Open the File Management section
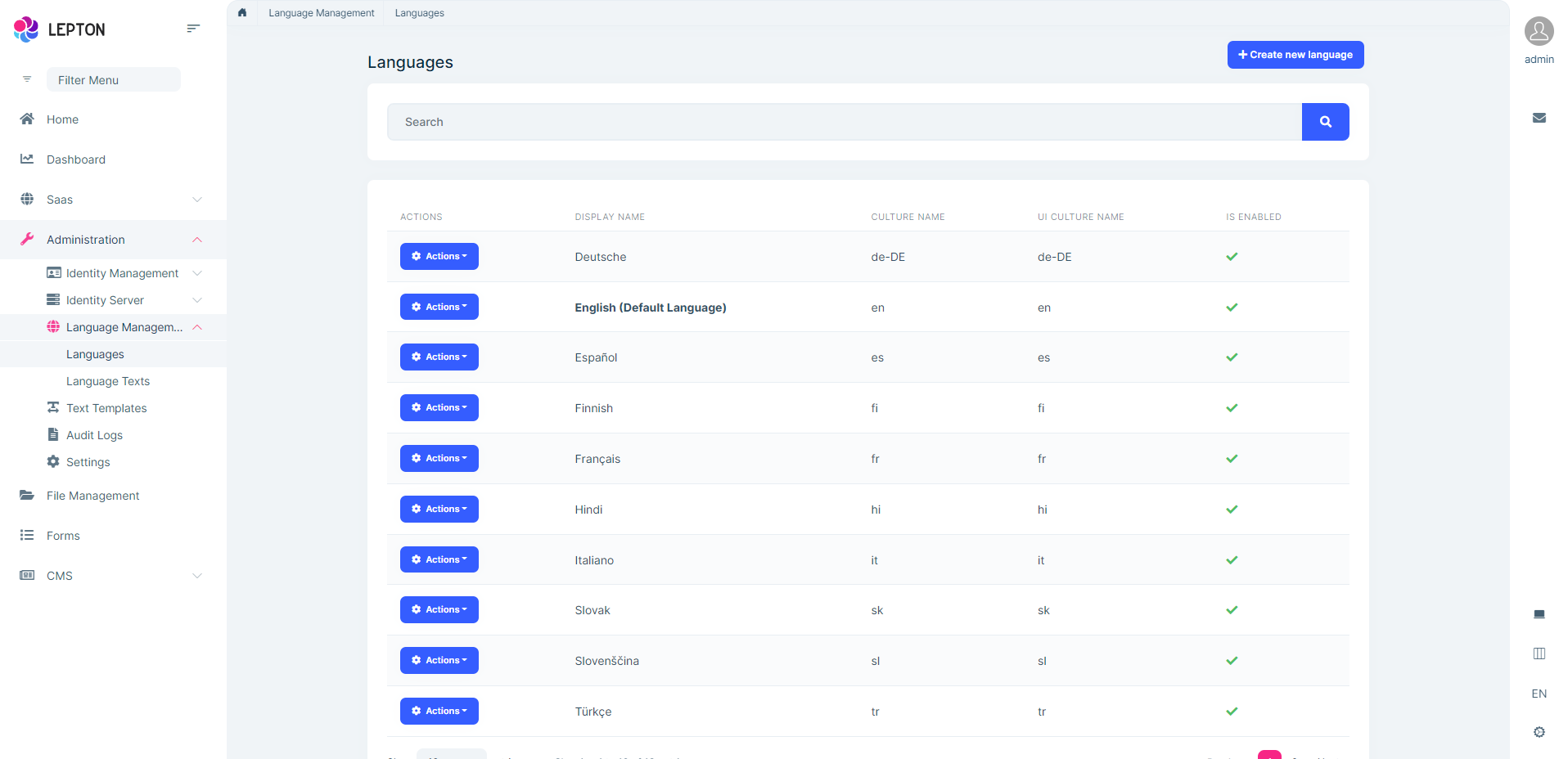The image size is (1568, 759). pos(92,495)
